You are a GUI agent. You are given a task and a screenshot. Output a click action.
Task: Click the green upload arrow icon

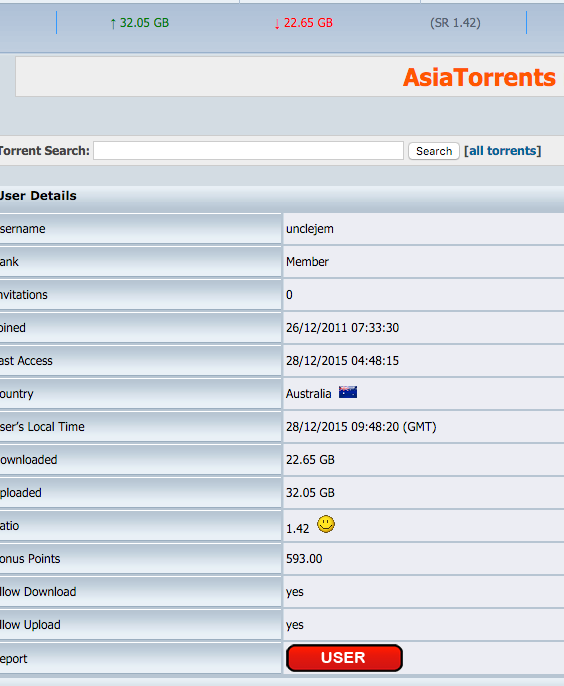[113, 23]
